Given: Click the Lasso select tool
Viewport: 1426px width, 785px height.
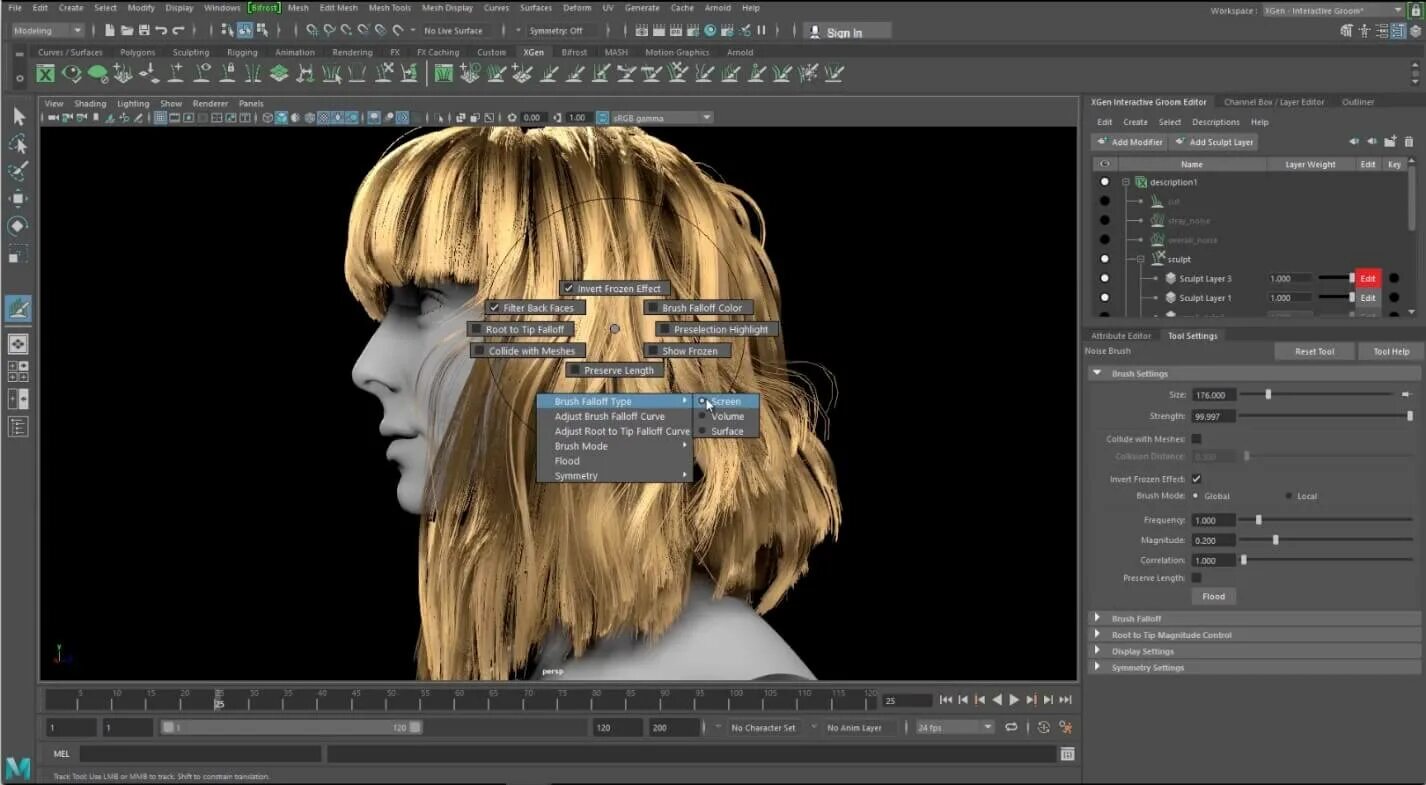Looking at the screenshot, I should click(x=18, y=145).
